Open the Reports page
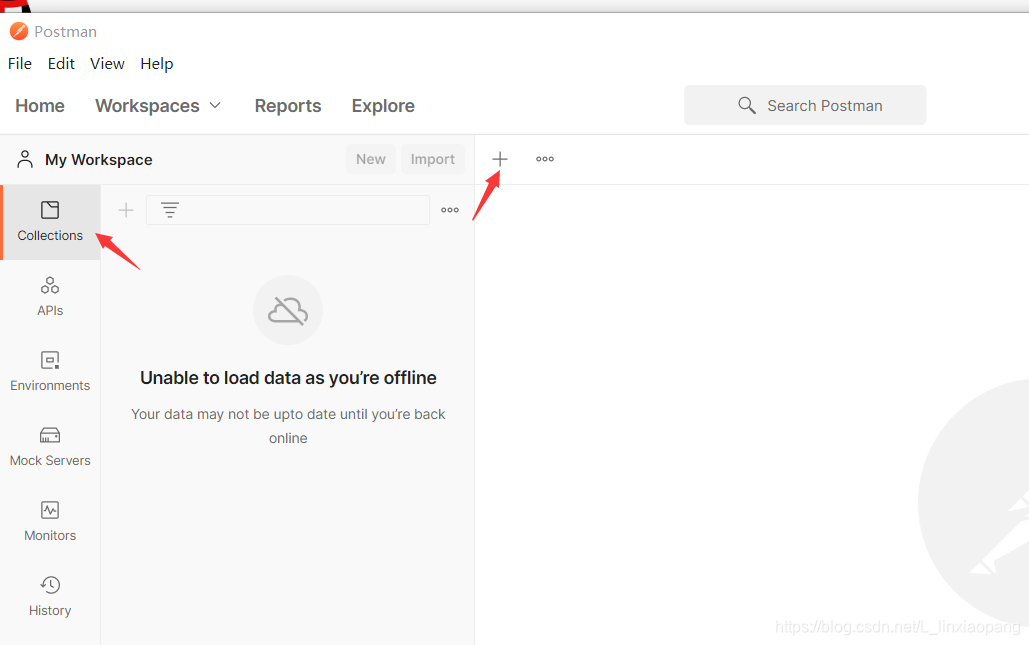This screenshot has height=645, width=1029. [288, 106]
